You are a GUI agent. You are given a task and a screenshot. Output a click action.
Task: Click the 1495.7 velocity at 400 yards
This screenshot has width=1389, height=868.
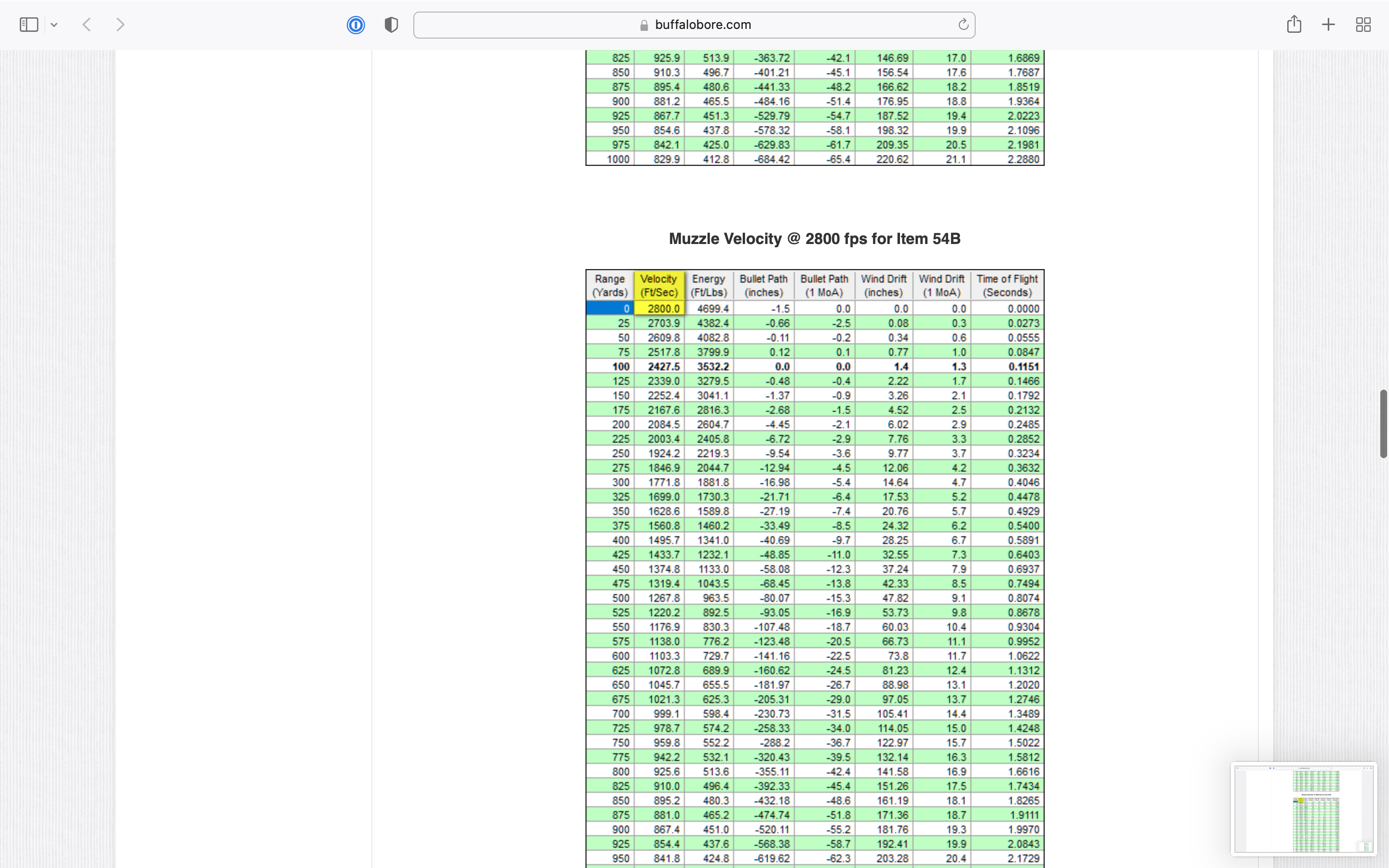point(659,540)
